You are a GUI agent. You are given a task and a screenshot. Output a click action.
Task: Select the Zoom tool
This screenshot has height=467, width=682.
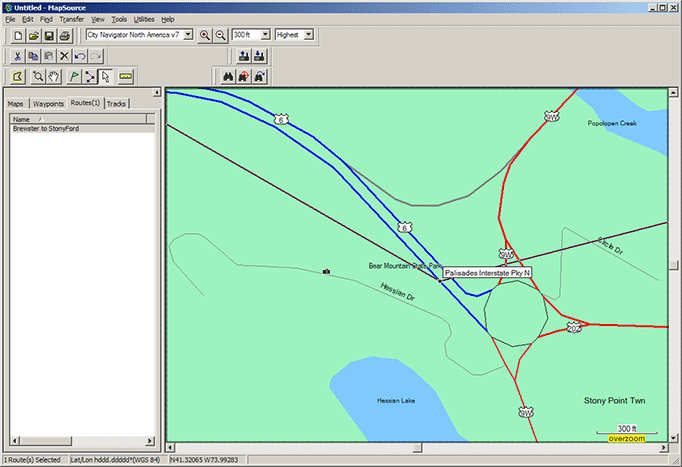(38, 77)
